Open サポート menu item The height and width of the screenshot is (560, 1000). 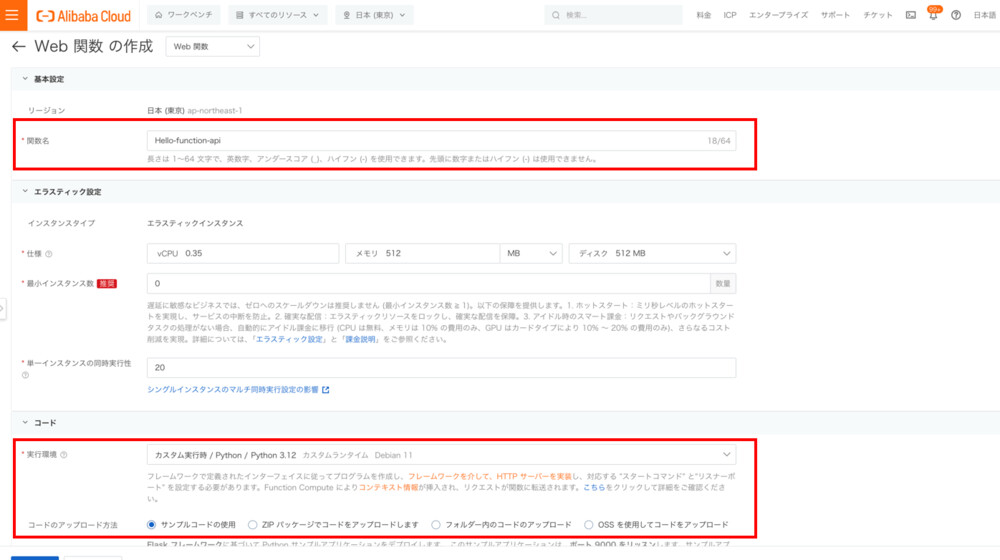click(835, 15)
